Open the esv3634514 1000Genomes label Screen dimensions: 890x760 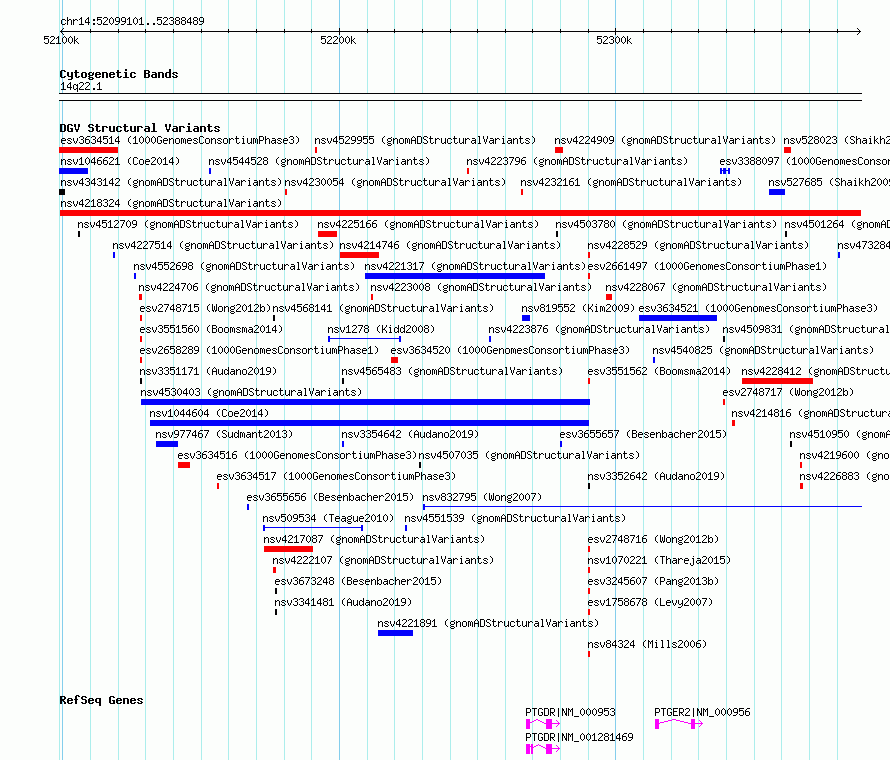[x=180, y=140]
